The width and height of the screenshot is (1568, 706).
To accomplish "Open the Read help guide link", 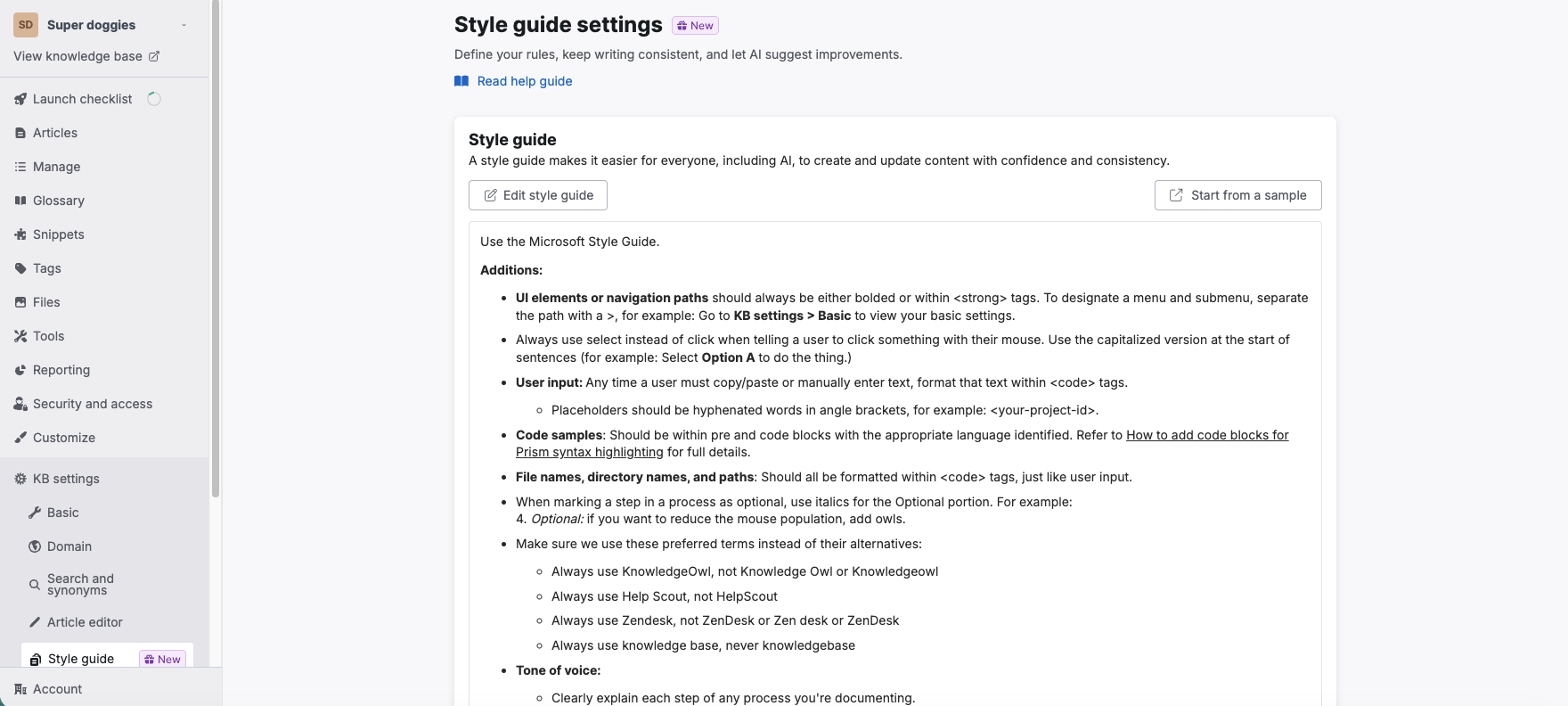I will 524,81.
